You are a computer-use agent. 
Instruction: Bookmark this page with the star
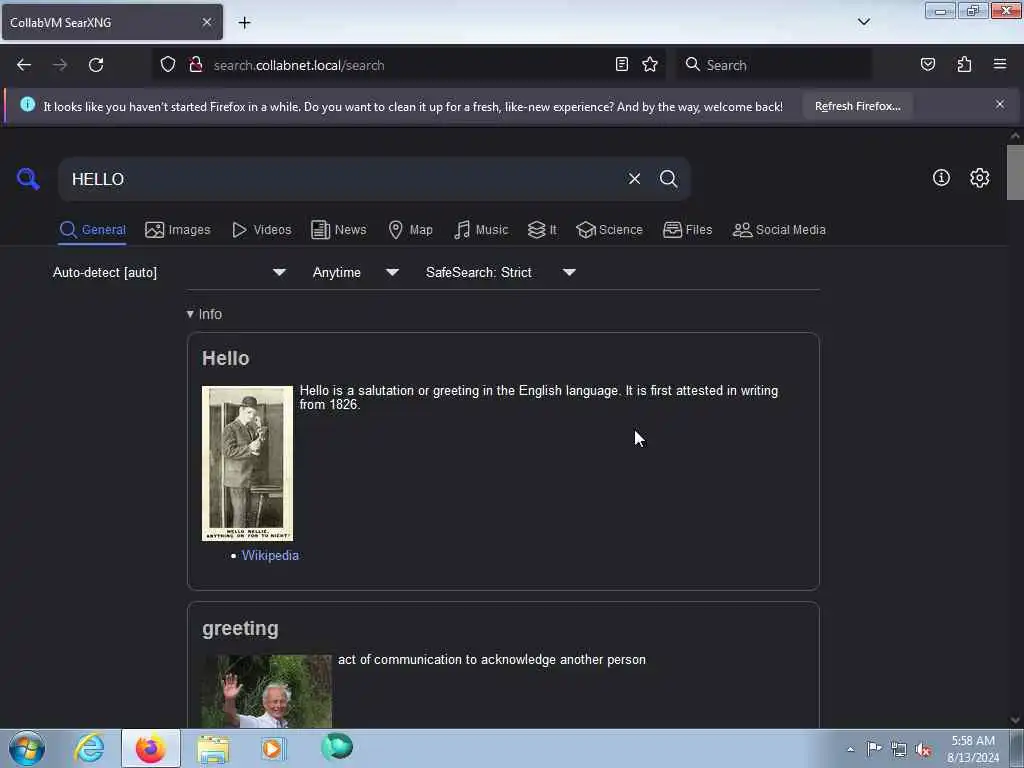(650, 64)
